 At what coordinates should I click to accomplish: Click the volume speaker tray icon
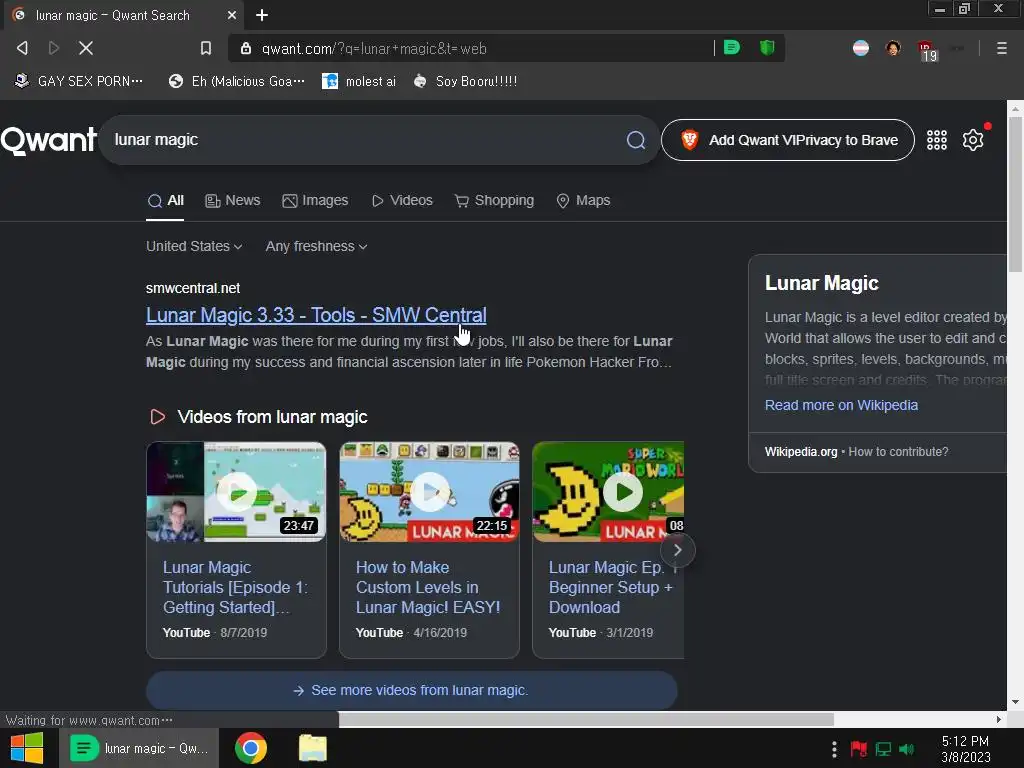906,749
